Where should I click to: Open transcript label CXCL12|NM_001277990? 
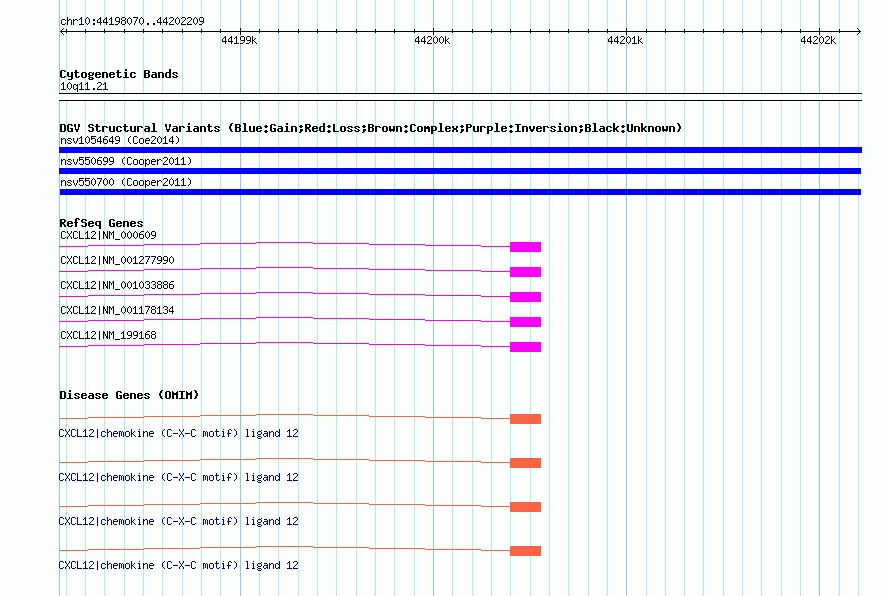click(117, 260)
